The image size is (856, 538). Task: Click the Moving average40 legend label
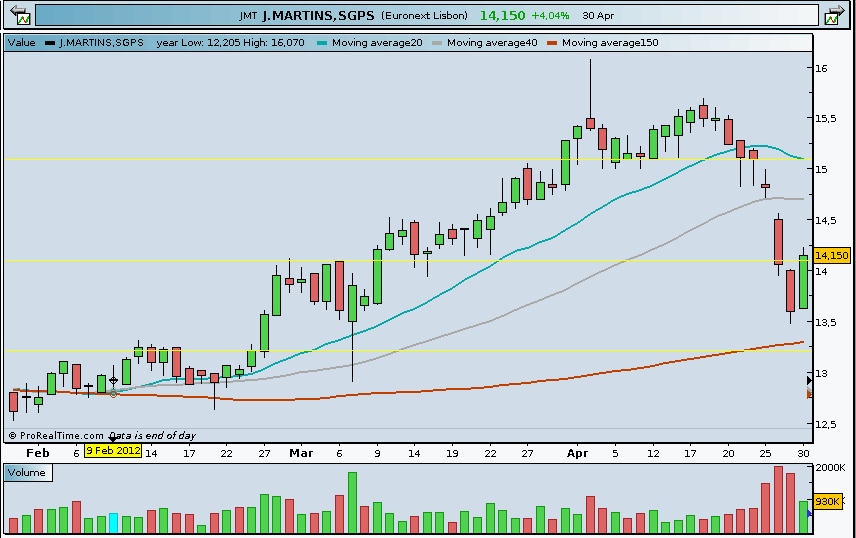(x=492, y=43)
